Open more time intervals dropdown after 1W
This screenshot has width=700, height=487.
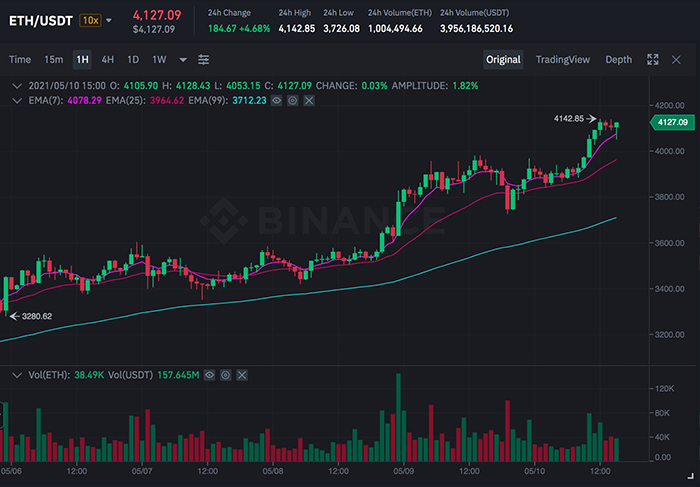click(x=182, y=59)
